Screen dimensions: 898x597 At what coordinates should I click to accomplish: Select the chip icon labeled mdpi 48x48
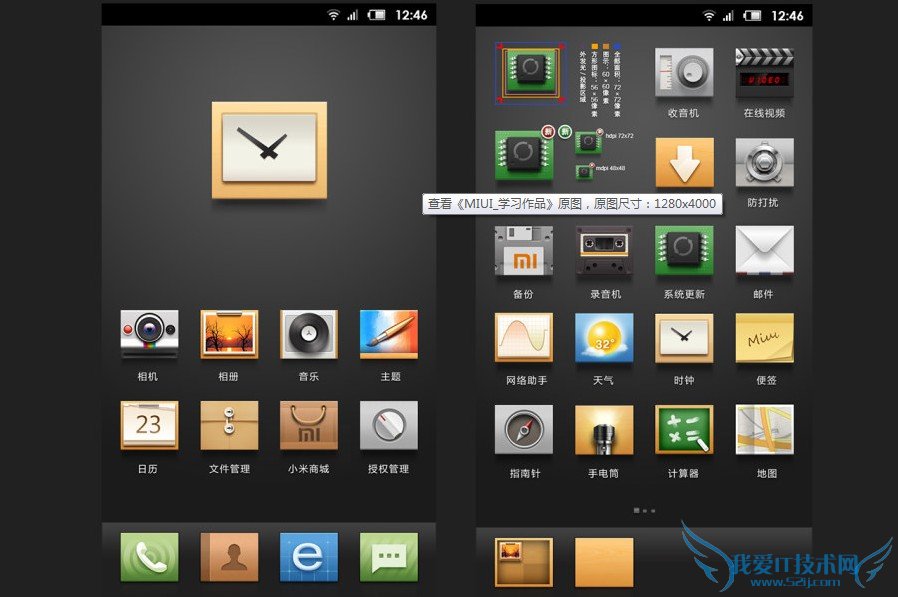[x=584, y=171]
